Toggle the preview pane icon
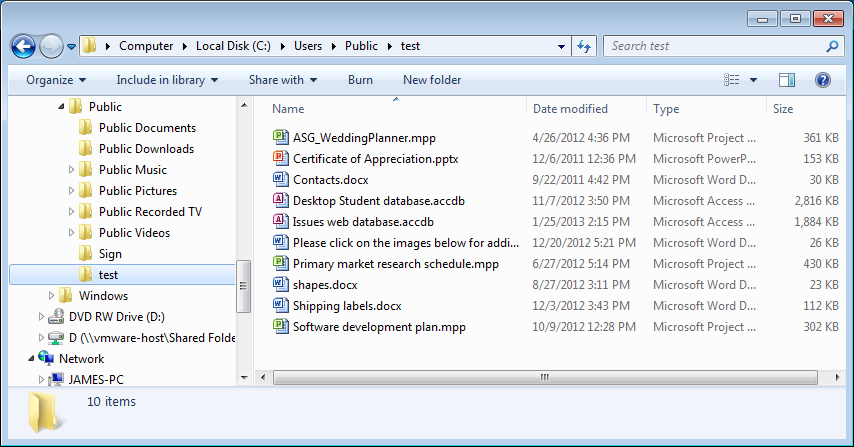854x447 pixels. click(786, 80)
